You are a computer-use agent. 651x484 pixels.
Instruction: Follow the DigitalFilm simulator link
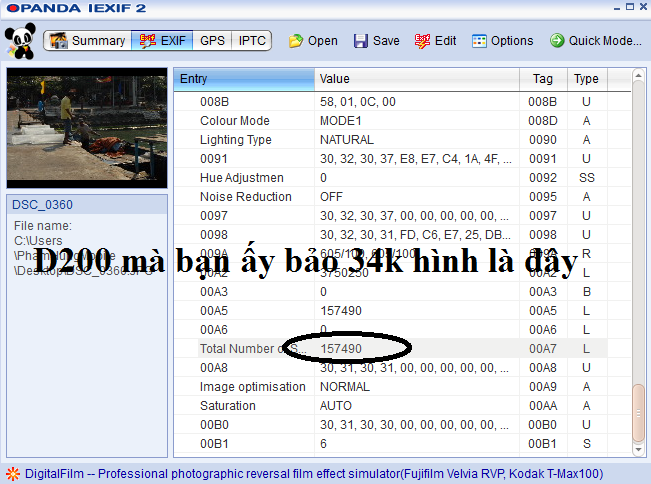(314, 474)
